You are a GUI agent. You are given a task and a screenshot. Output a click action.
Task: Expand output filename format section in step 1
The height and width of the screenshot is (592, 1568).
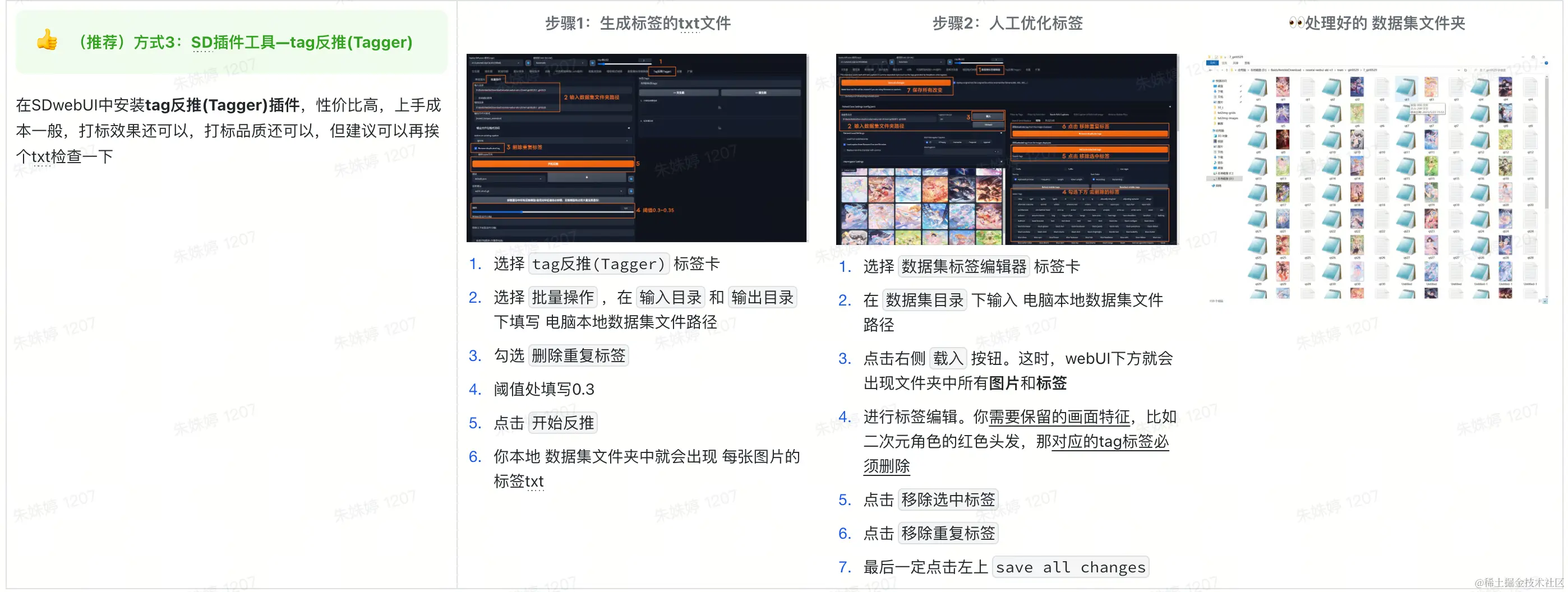[x=554, y=128]
